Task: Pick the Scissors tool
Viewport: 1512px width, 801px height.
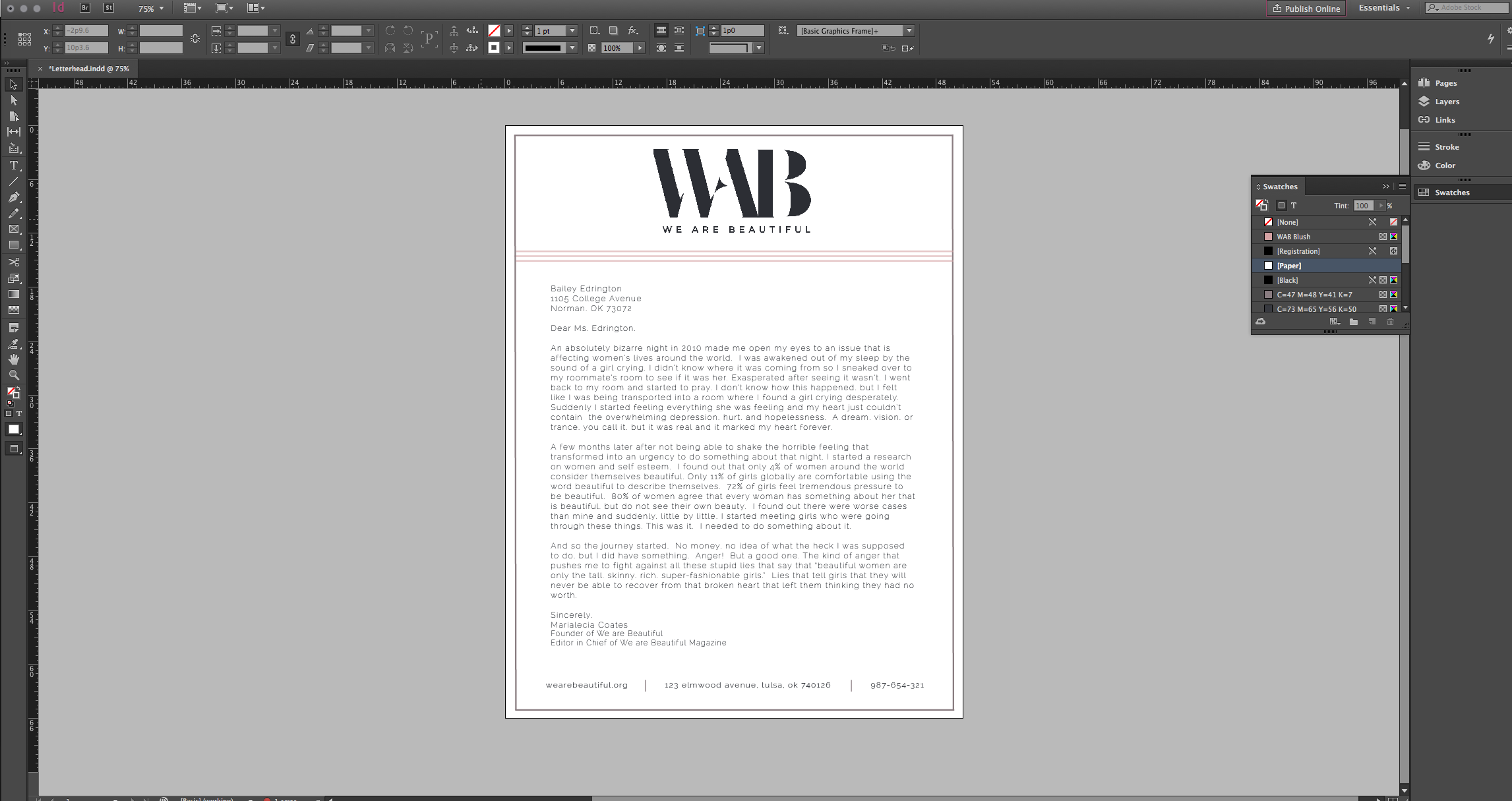Action: [x=13, y=262]
